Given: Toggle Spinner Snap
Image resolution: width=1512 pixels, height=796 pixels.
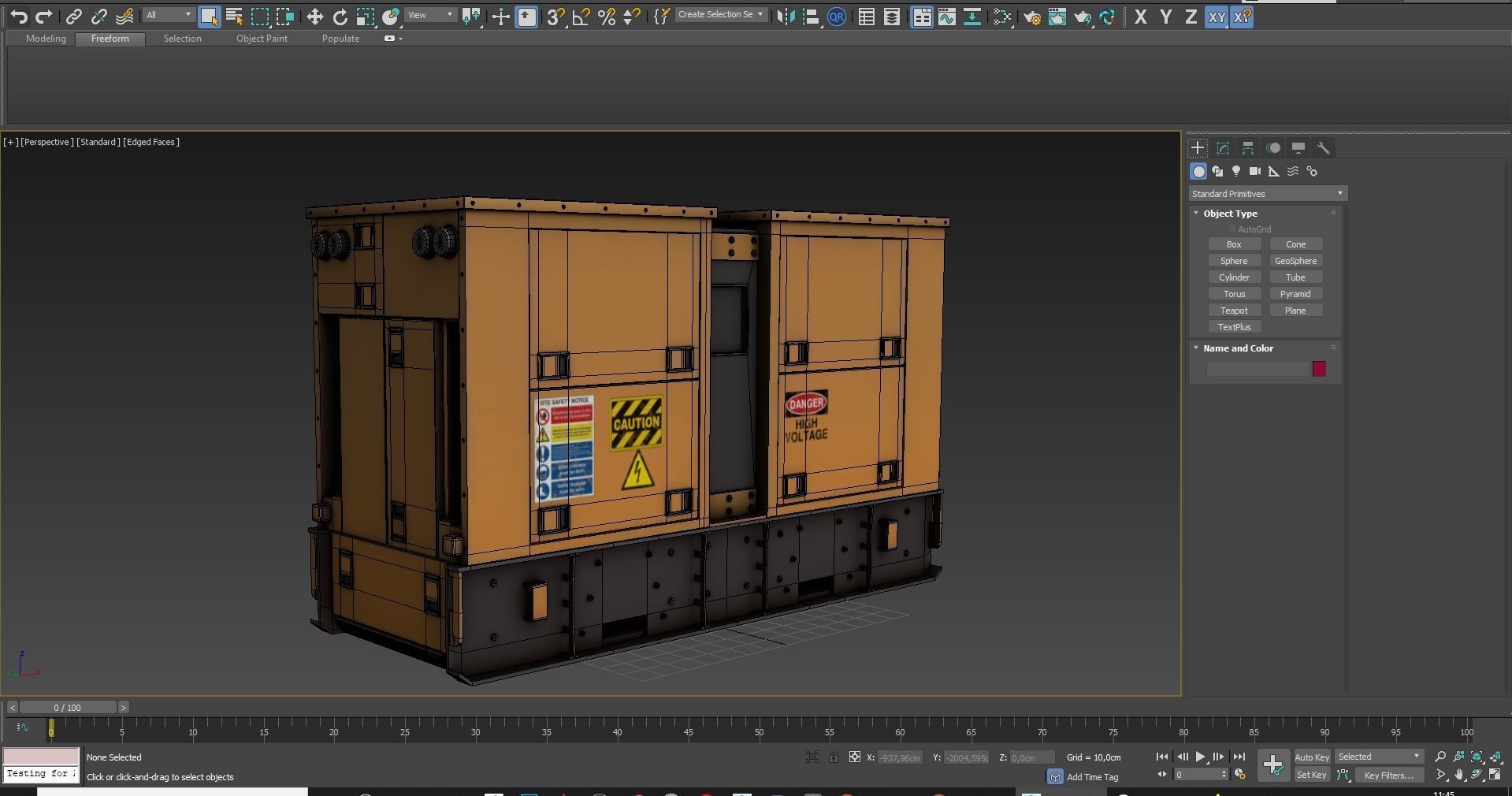Looking at the screenshot, I should [632, 17].
